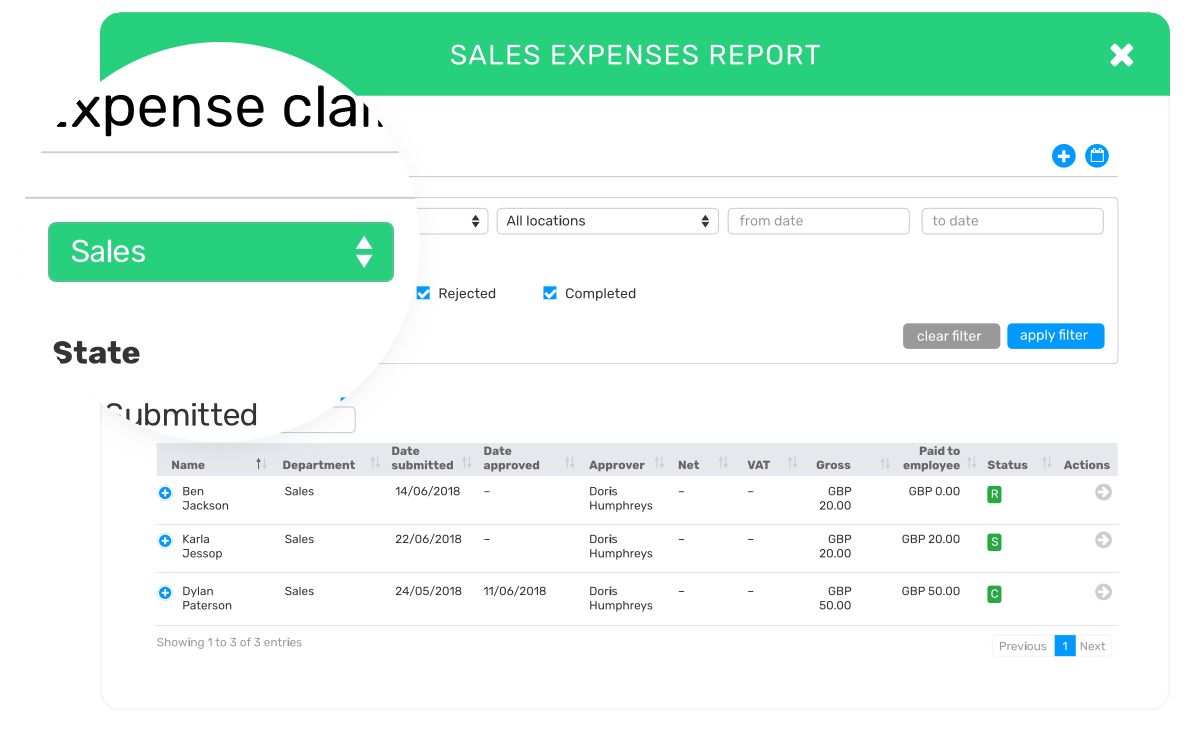
Task: Toggle the Rejected checkbox
Action: 423,293
